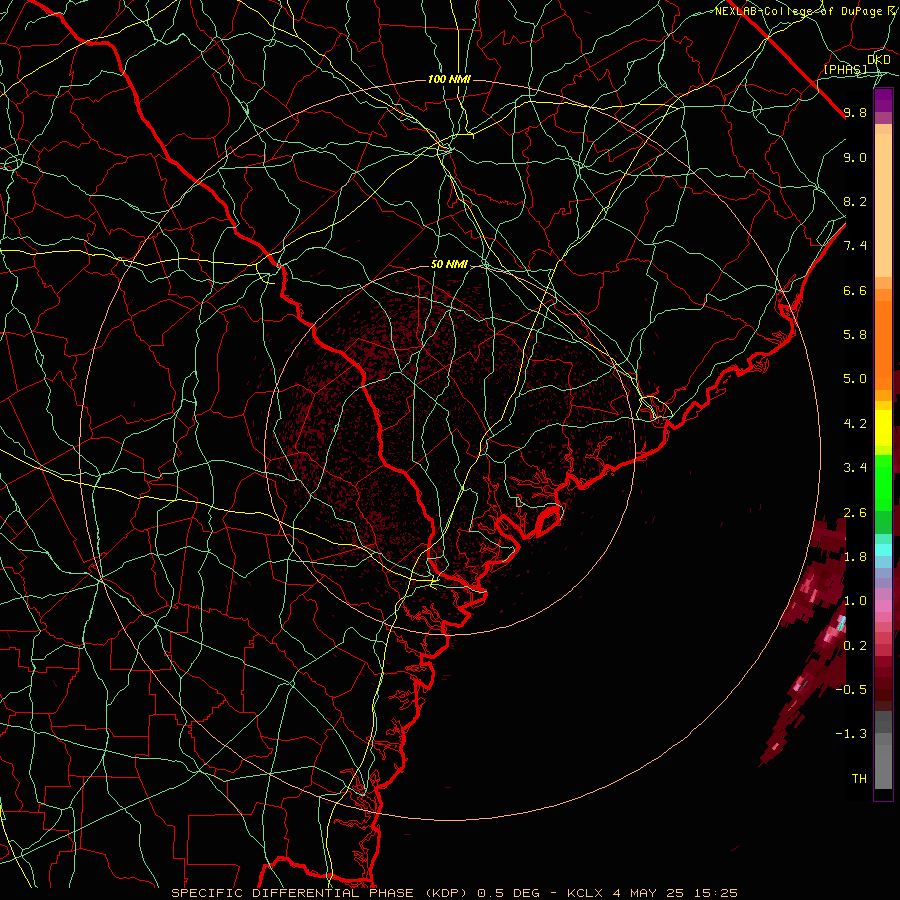Click the "50 NMI" range ring label
The height and width of the screenshot is (900, 900).
(x=449, y=265)
